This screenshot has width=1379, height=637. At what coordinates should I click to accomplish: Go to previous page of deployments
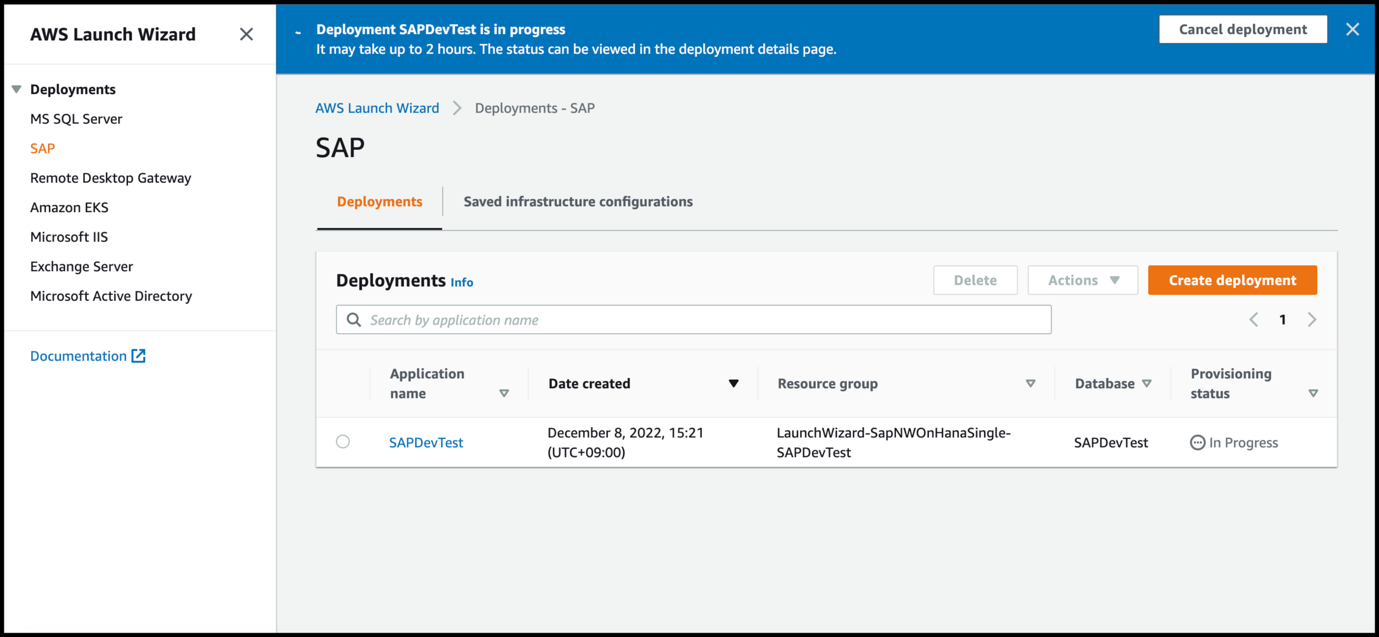tap(1253, 320)
